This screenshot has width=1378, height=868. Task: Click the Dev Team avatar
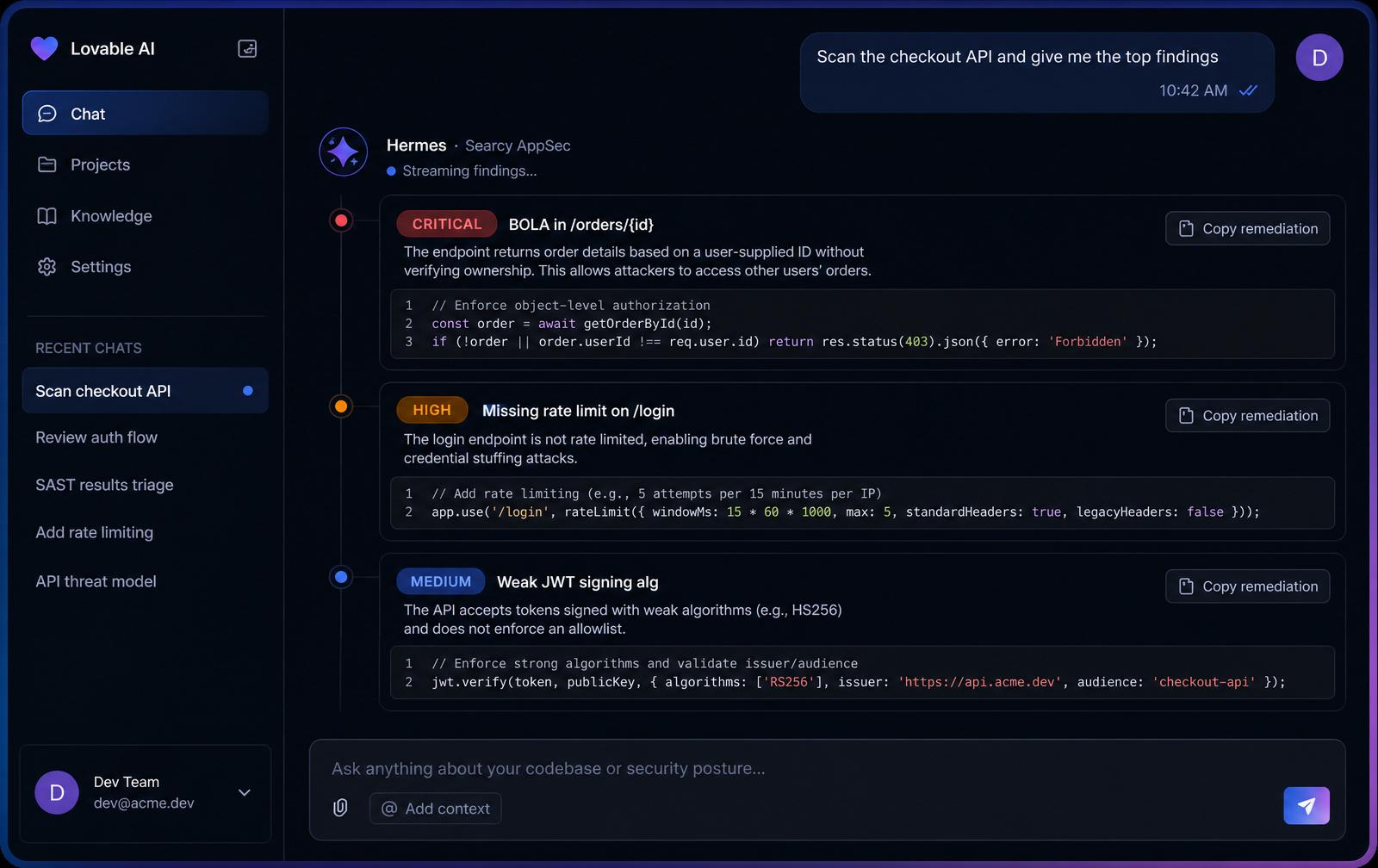point(57,792)
